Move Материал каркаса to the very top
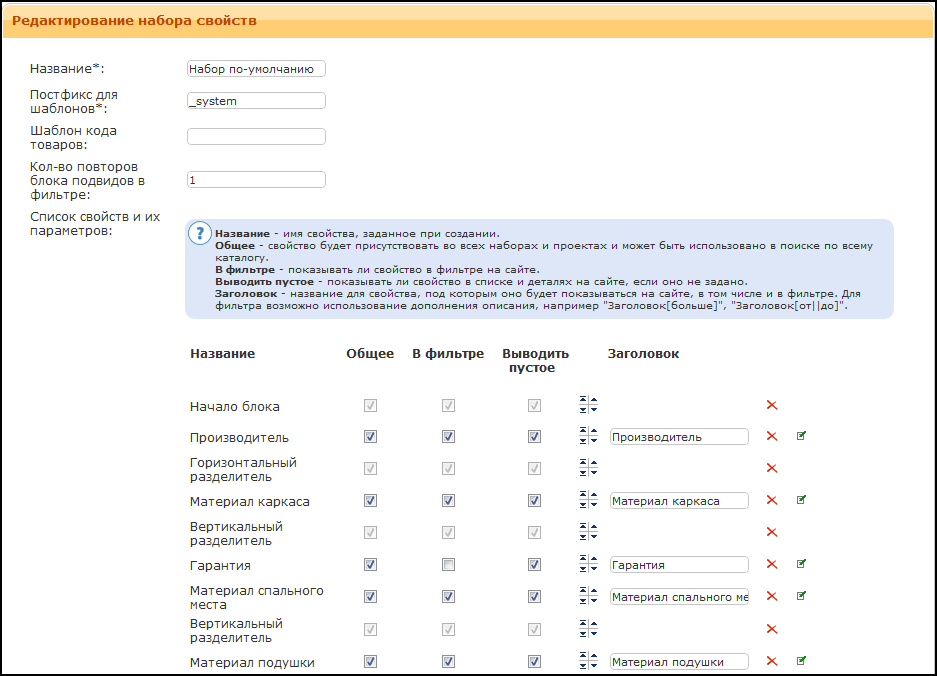Viewport: 937px width, 676px height. point(583,496)
